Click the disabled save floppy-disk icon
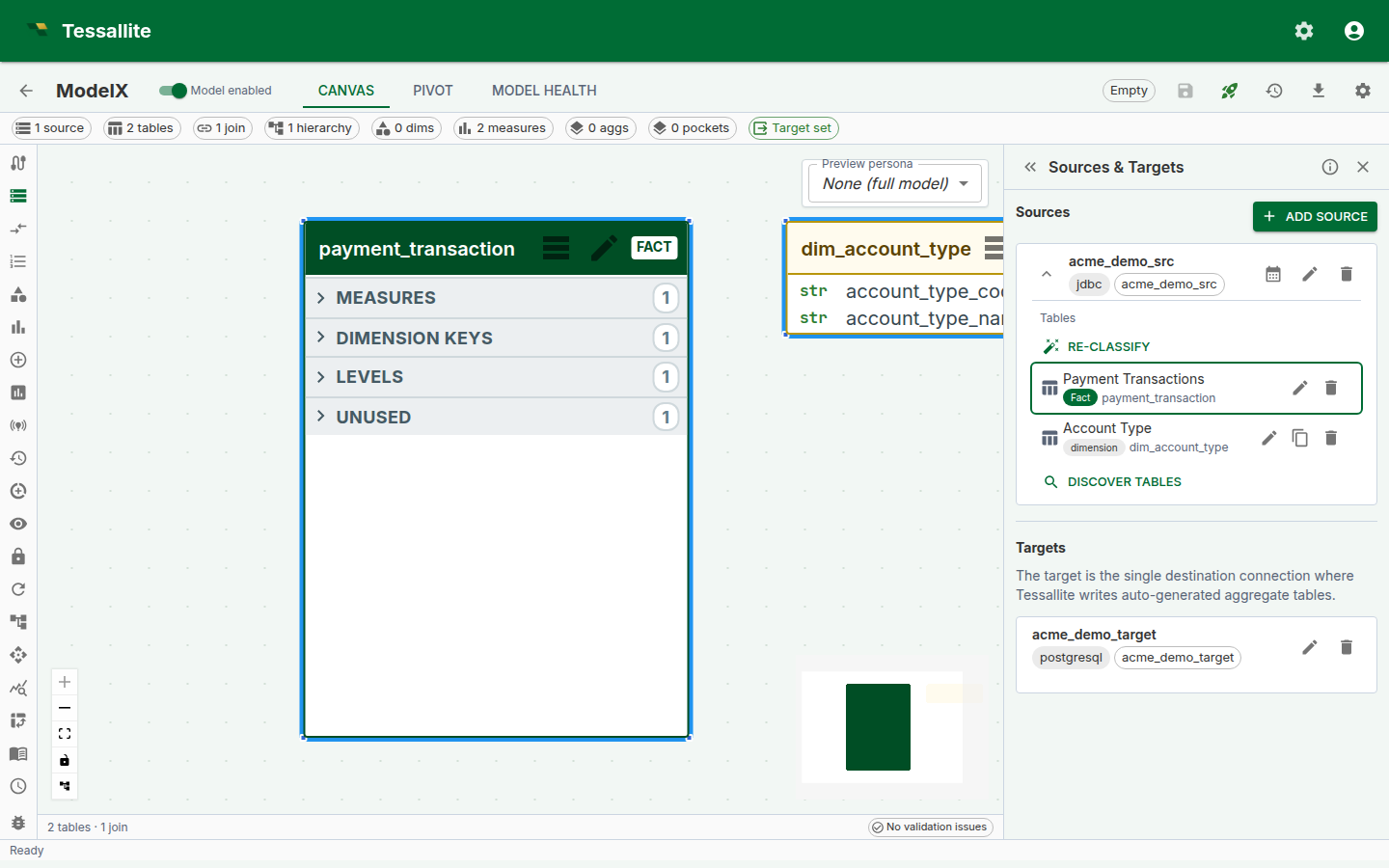This screenshot has width=1389, height=868. click(x=1185, y=91)
